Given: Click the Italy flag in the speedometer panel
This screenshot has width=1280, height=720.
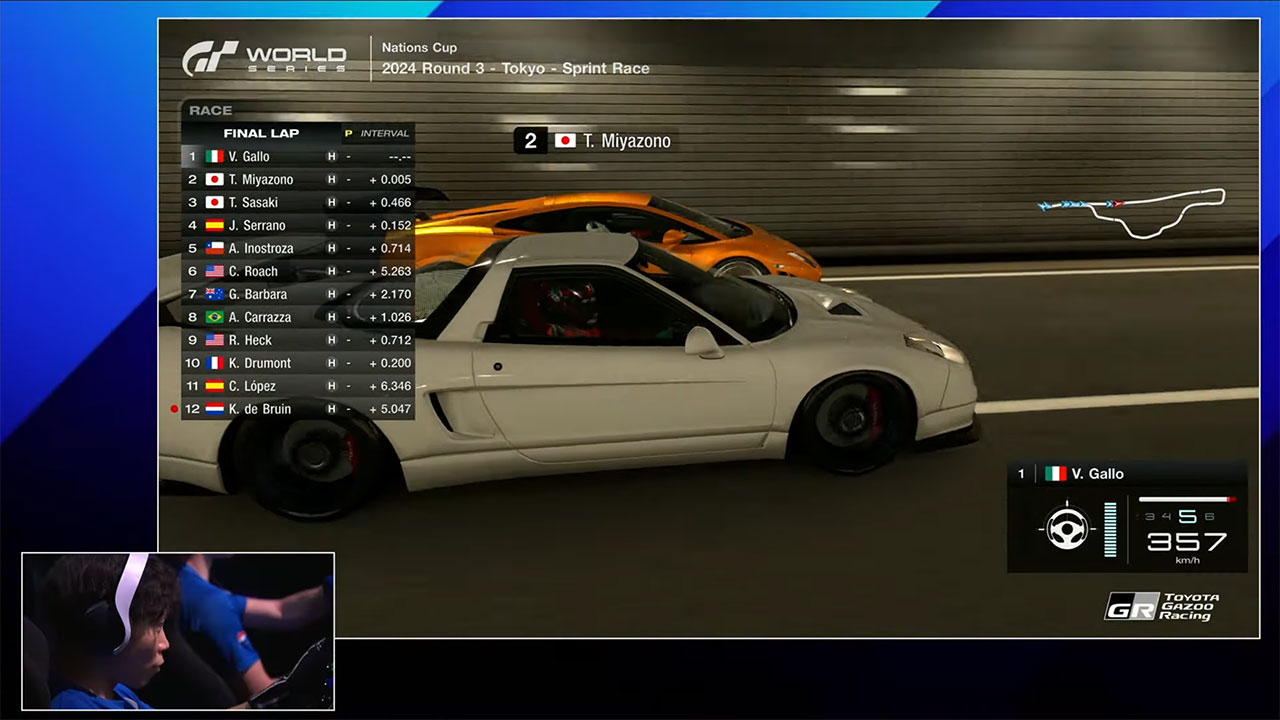Looking at the screenshot, I should [x=1055, y=474].
